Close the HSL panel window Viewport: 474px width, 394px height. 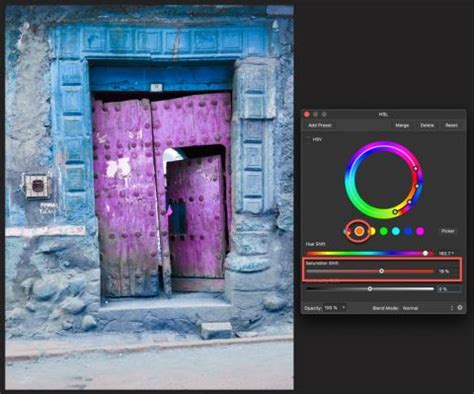tap(307, 114)
